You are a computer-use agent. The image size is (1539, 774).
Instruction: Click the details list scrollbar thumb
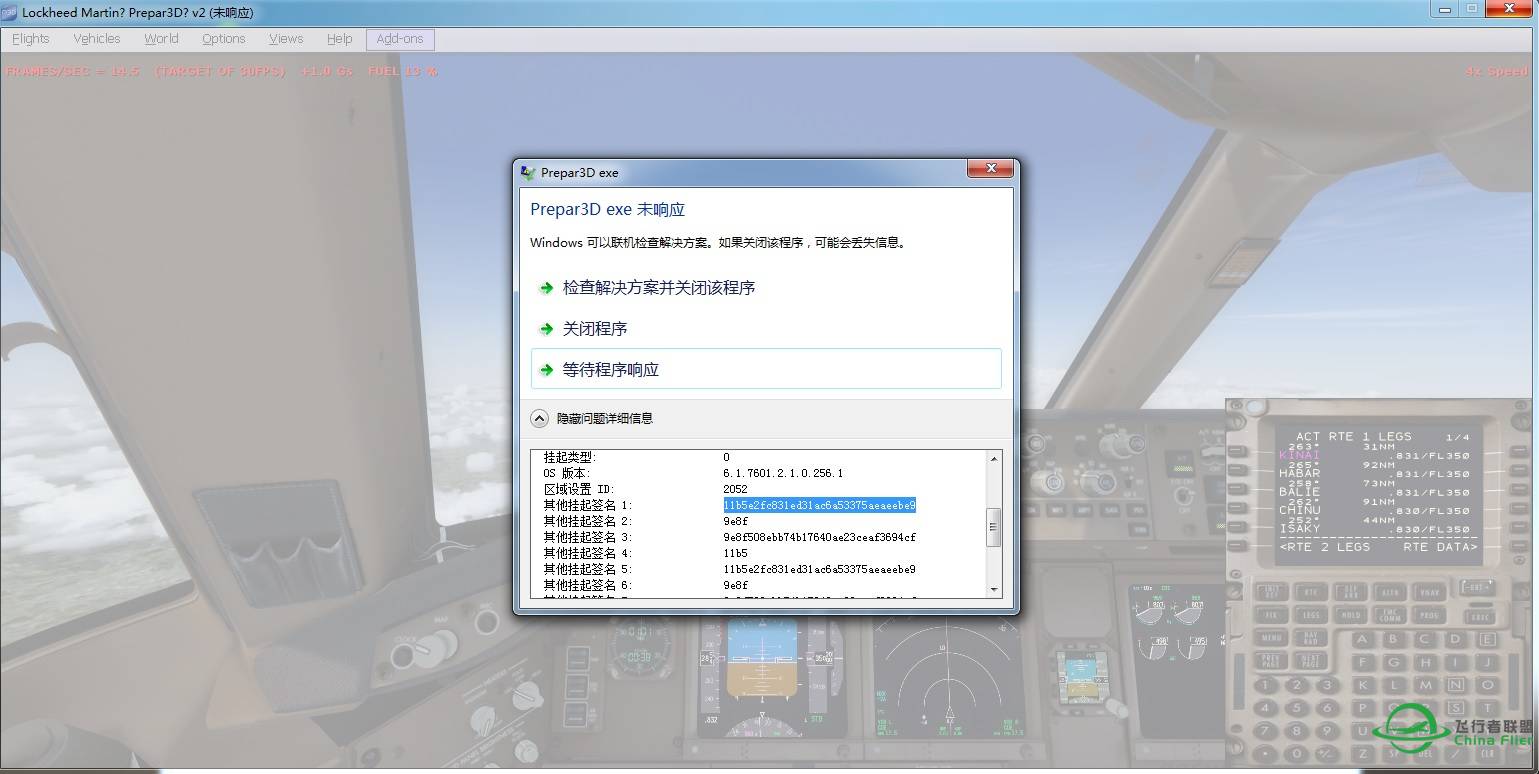click(994, 527)
